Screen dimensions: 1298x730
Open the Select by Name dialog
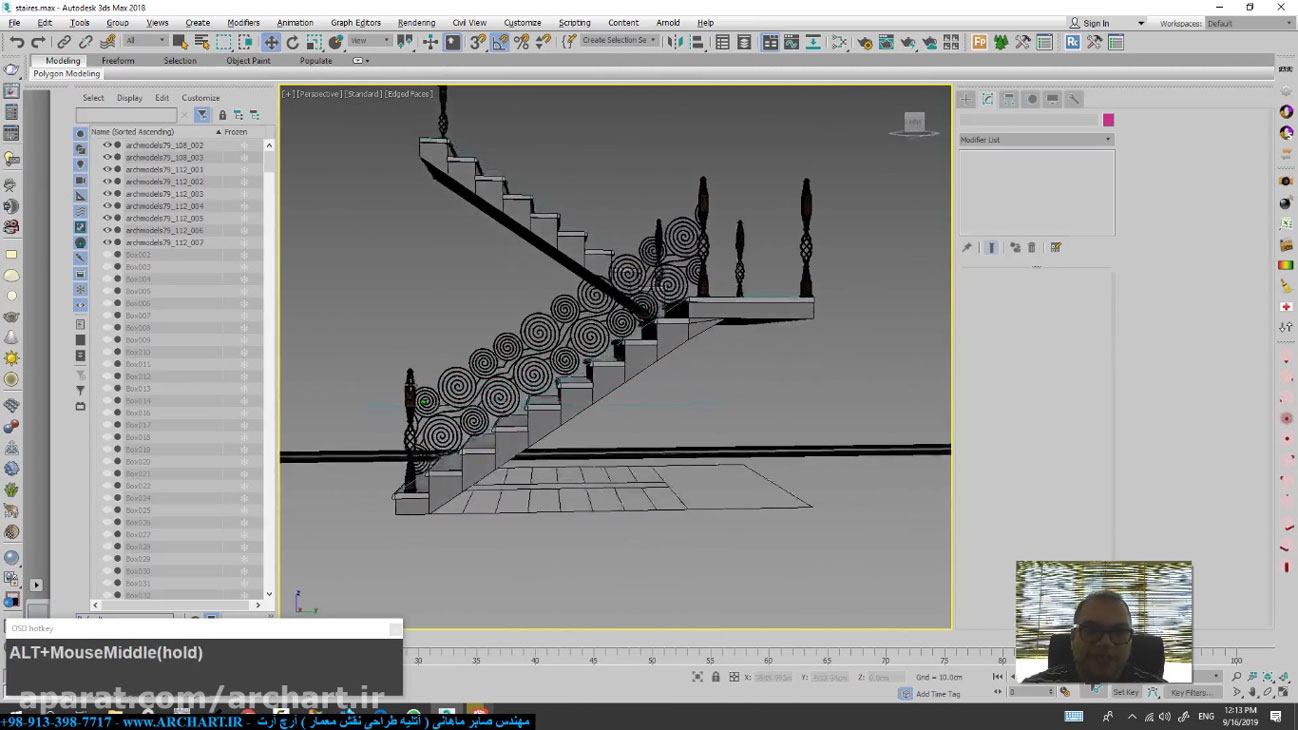(x=202, y=42)
